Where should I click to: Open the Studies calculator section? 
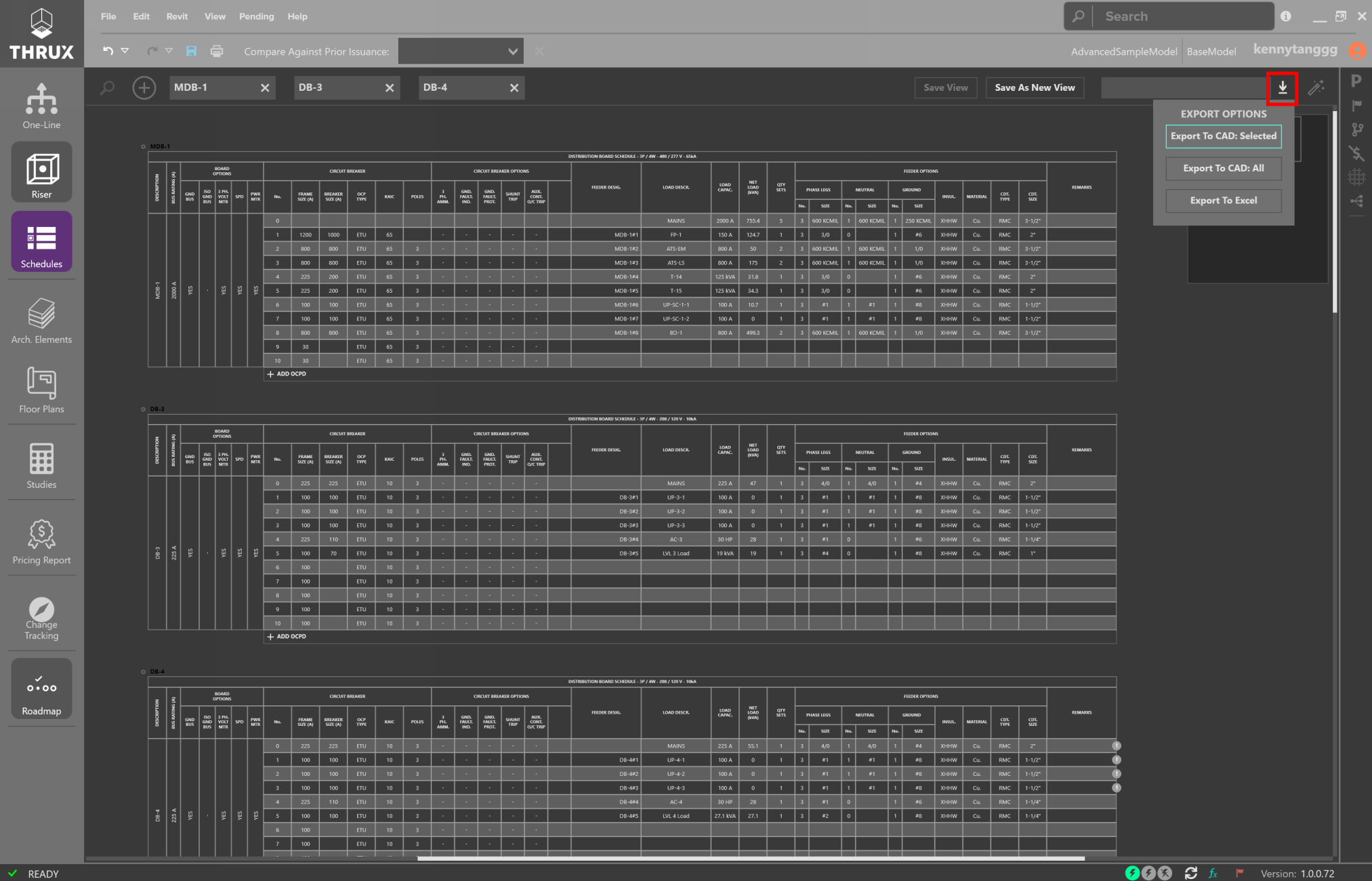[x=41, y=465]
